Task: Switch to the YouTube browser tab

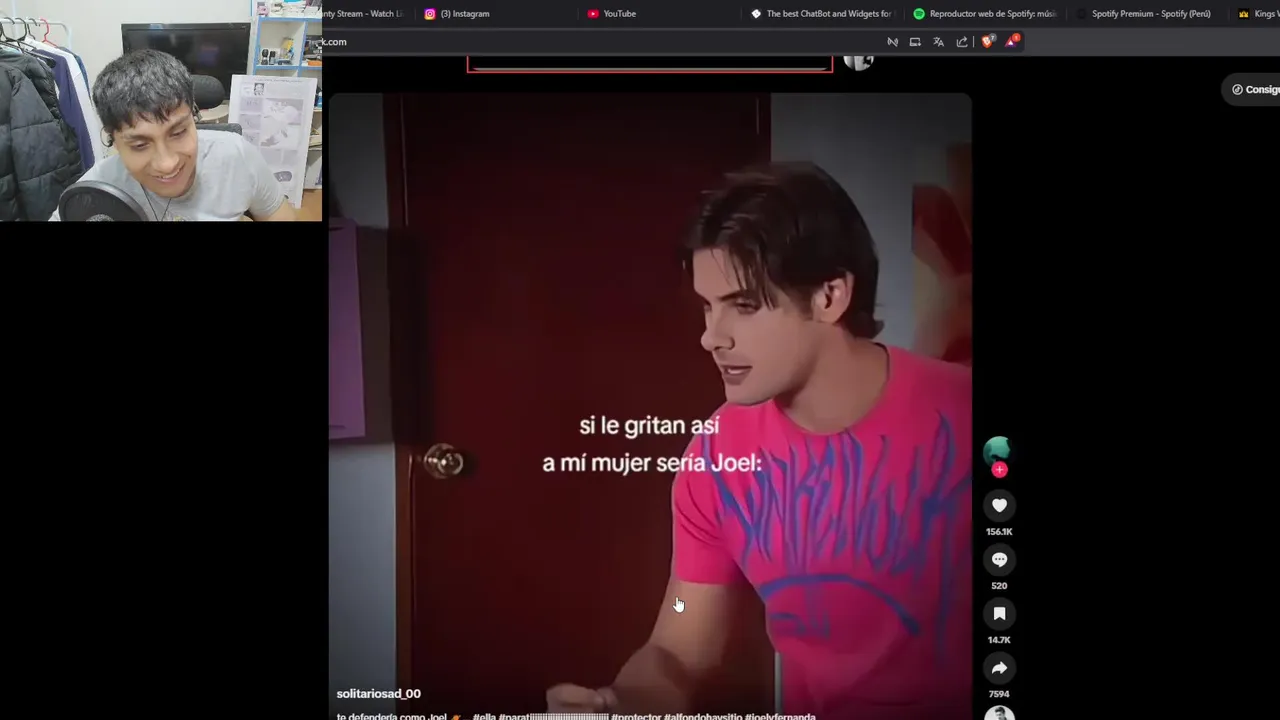Action: [660, 14]
